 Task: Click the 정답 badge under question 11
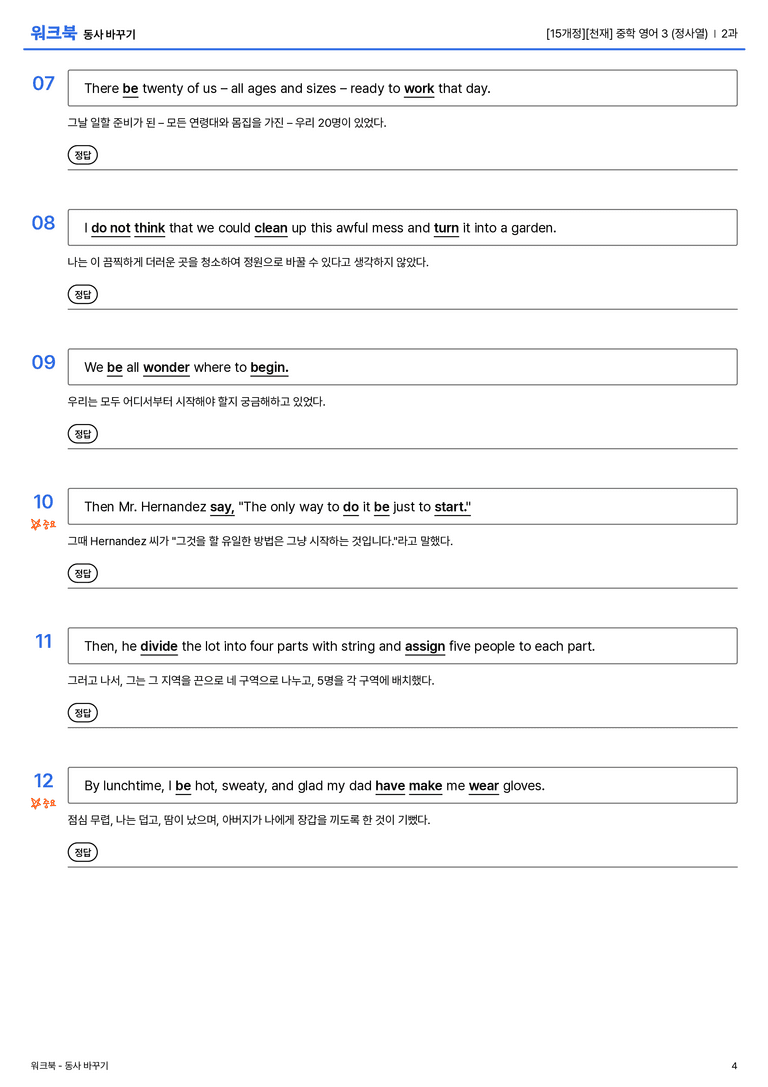[82, 713]
